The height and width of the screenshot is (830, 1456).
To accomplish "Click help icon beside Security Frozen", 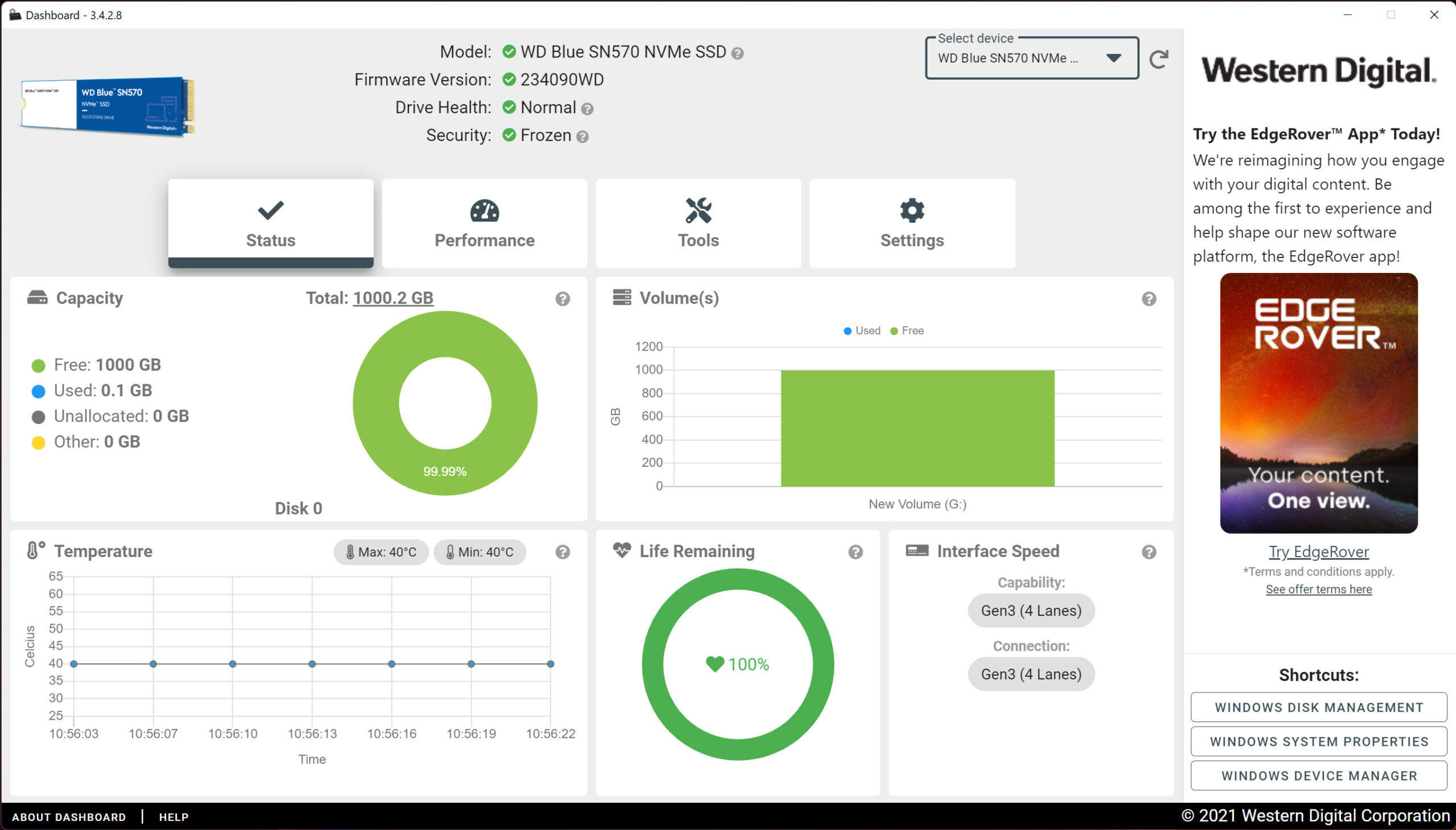I will click(x=582, y=137).
